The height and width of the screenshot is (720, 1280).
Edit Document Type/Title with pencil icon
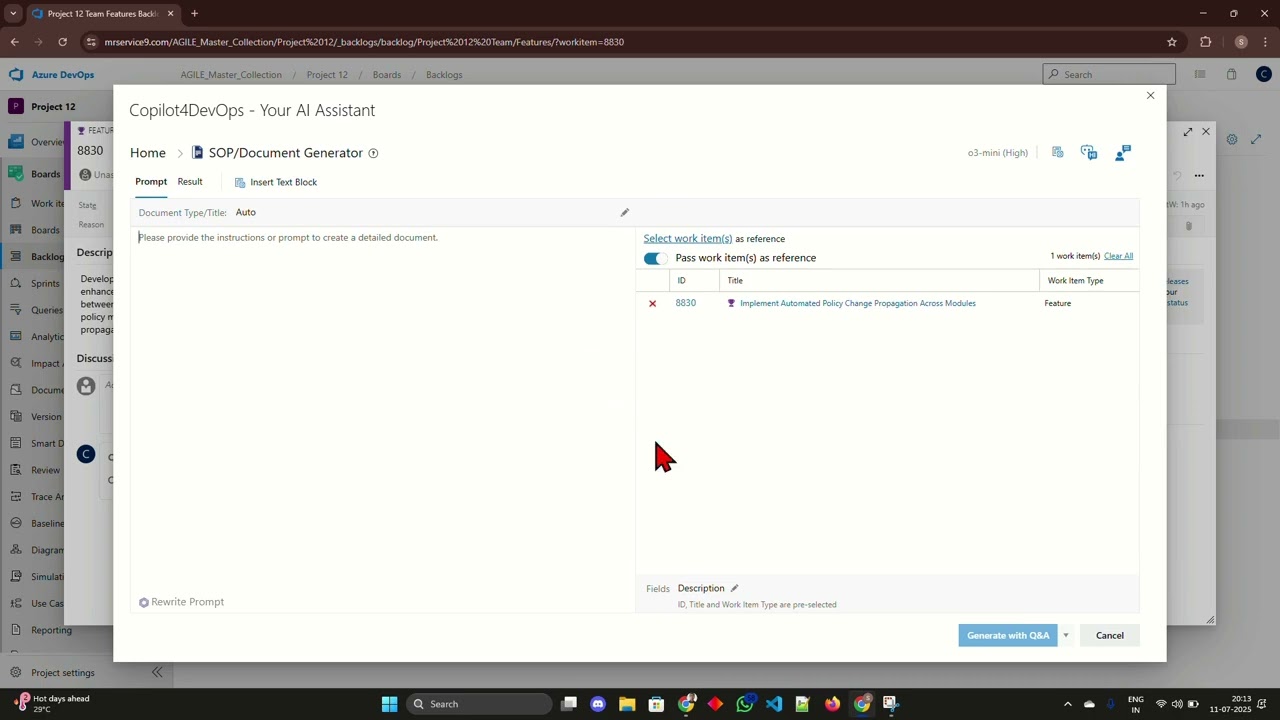(x=624, y=212)
